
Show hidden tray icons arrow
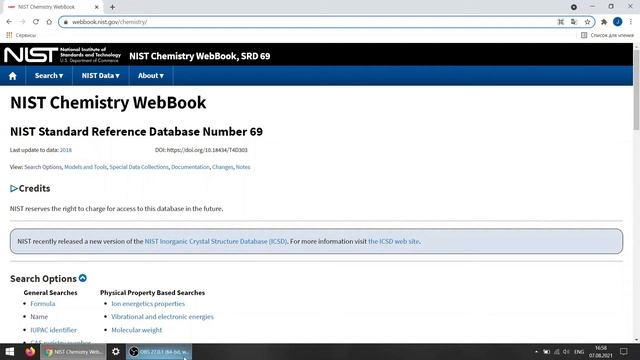[536, 352]
